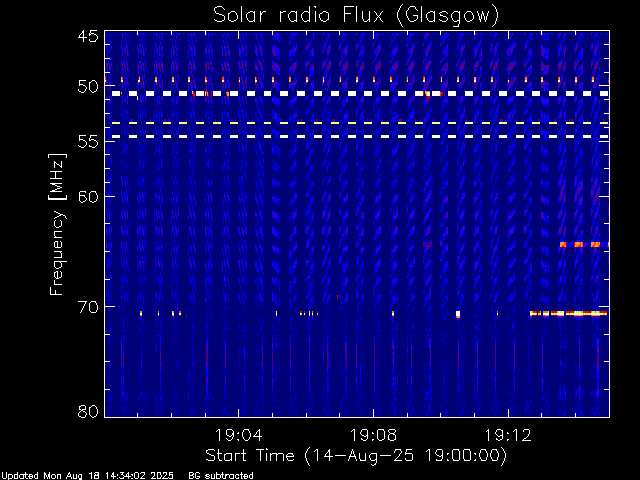Click the '19:04' time tick label
The width and height of the screenshot is (640, 480).
click(238, 435)
